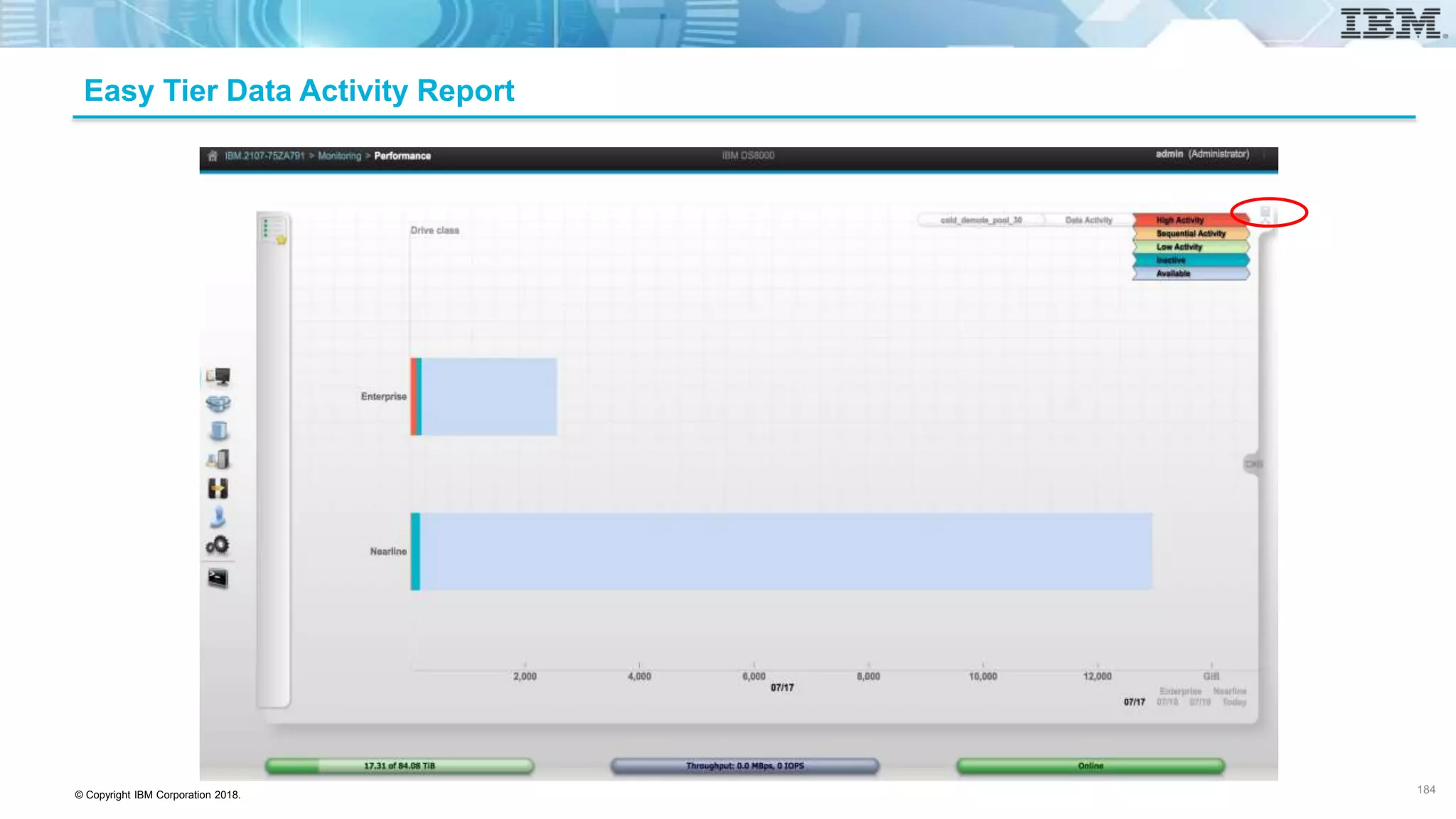Click the 17.31 of 84.08 TiB capacity bar
The height and width of the screenshot is (819, 1456).
click(400, 766)
